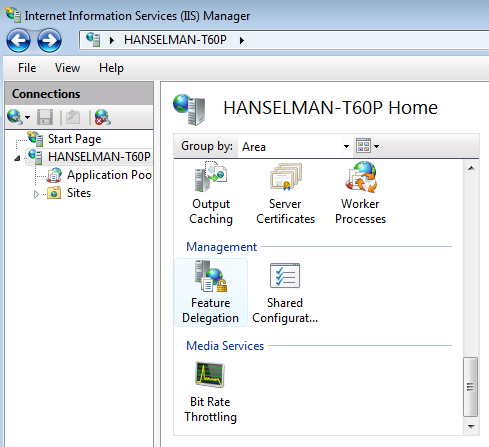489x447 pixels.
Task: Open the Server Certificates feature
Action: coord(285,193)
